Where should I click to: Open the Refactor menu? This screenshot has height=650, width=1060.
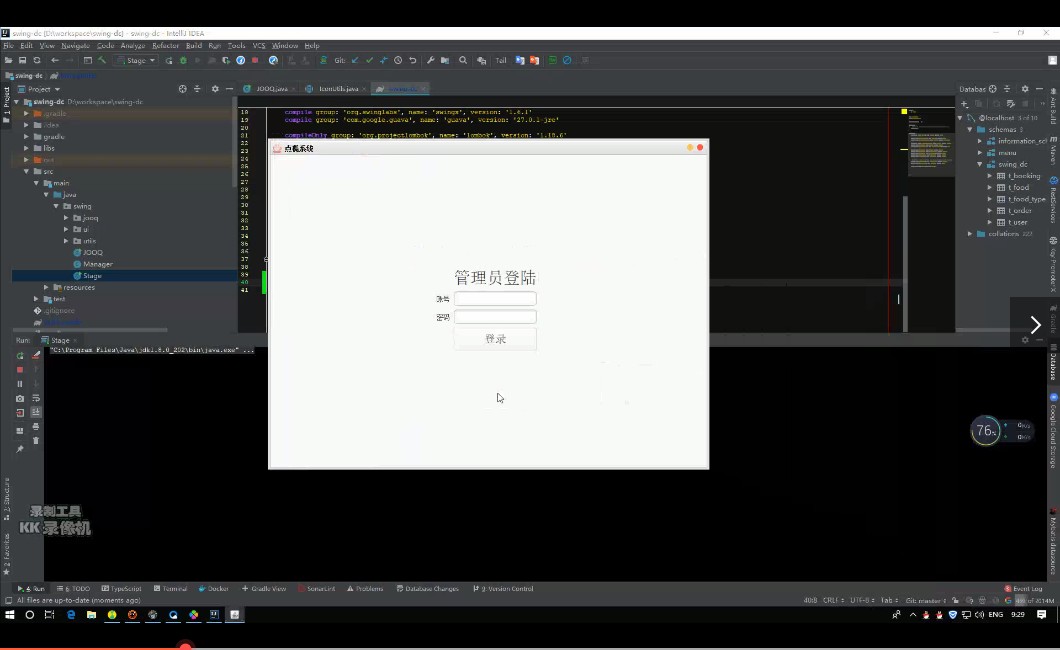pyautogui.click(x=165, y=46)
